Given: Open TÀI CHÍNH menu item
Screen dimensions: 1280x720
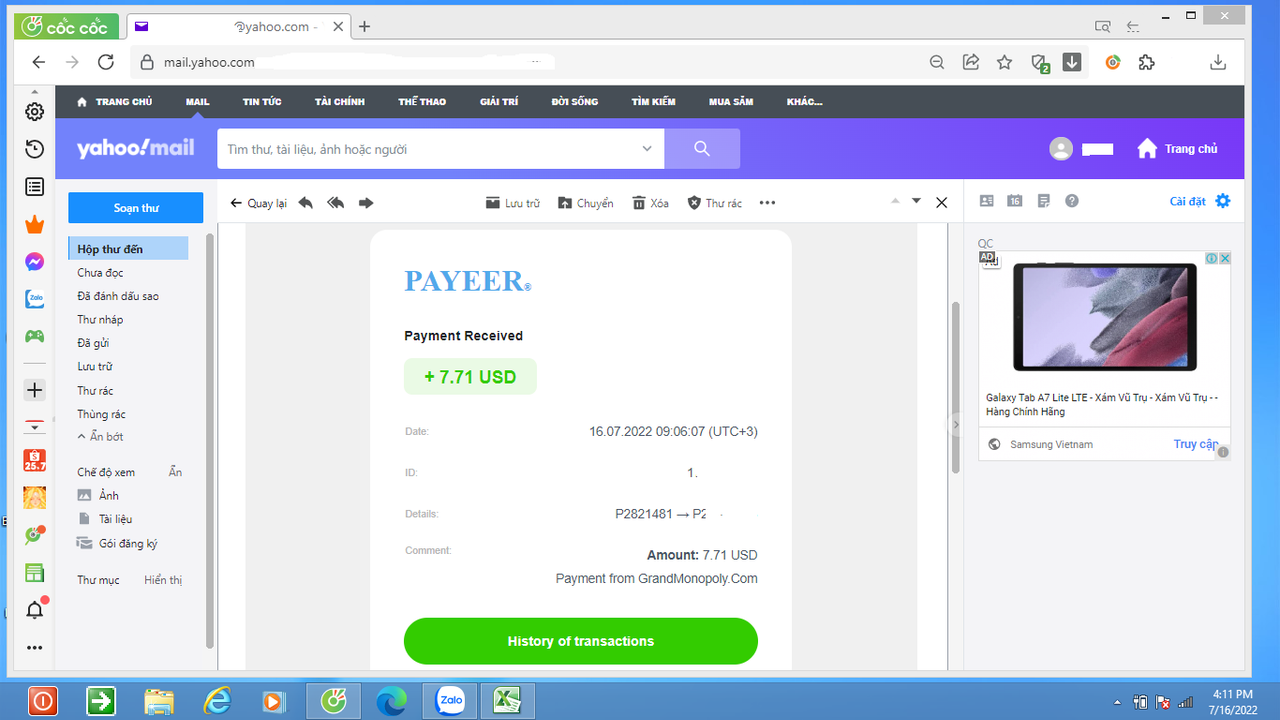Looking at the screenshot, I should (x=340, y=102).
